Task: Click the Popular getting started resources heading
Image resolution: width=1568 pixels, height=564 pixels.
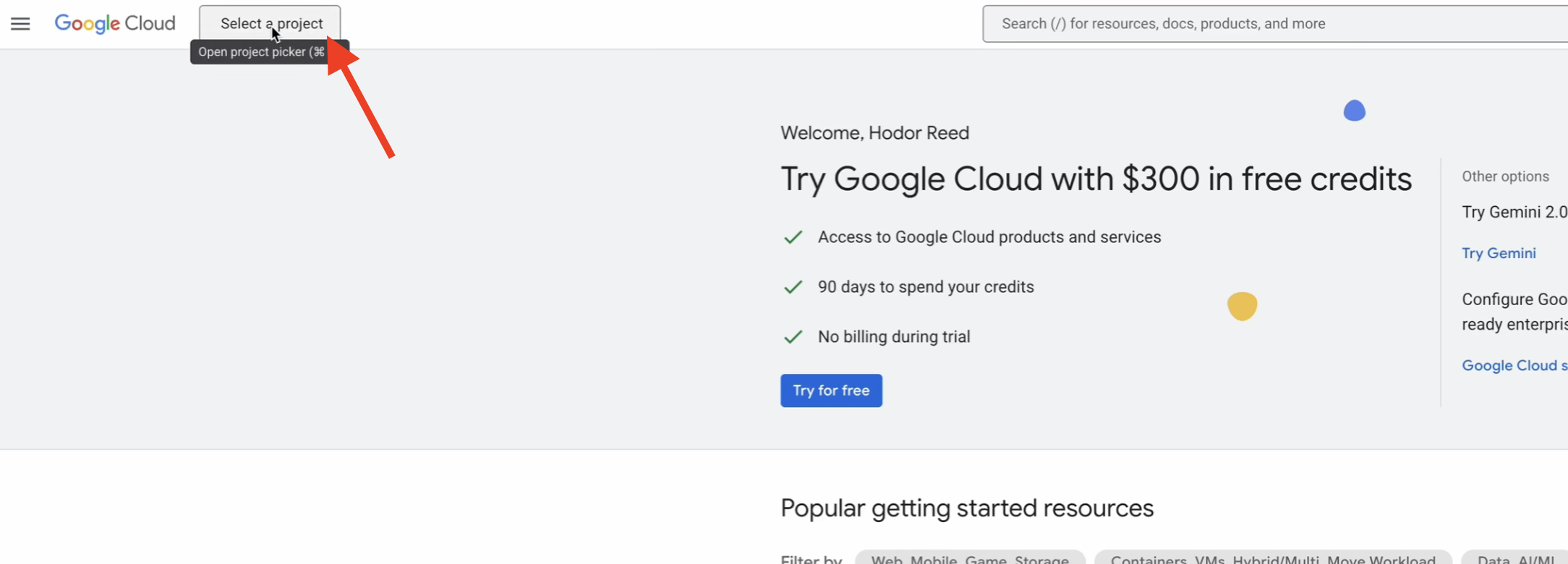Action: (966, 508)
